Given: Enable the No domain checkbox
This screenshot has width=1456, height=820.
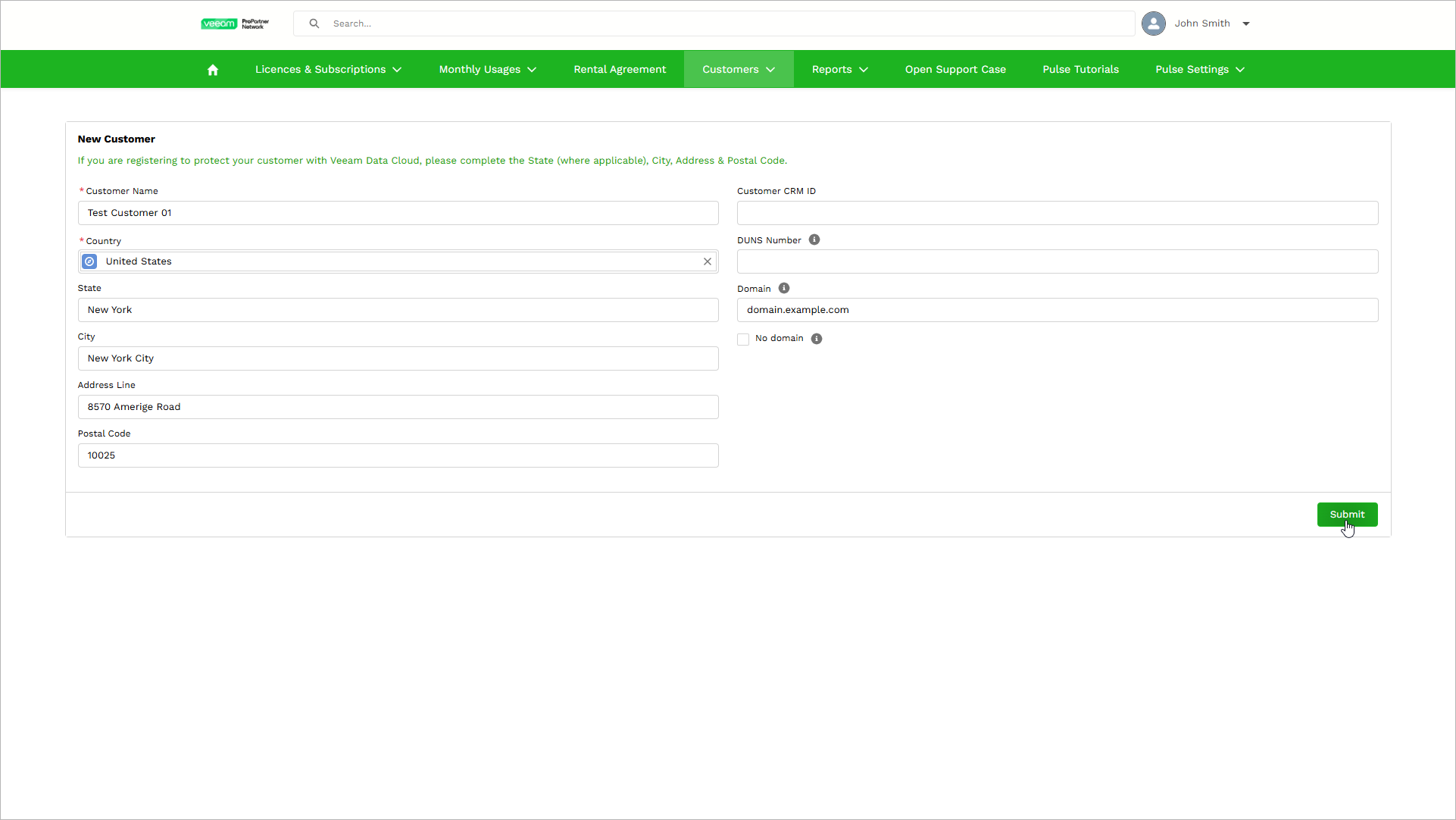Looking at the screenshot, I should [x=743, y=340].
